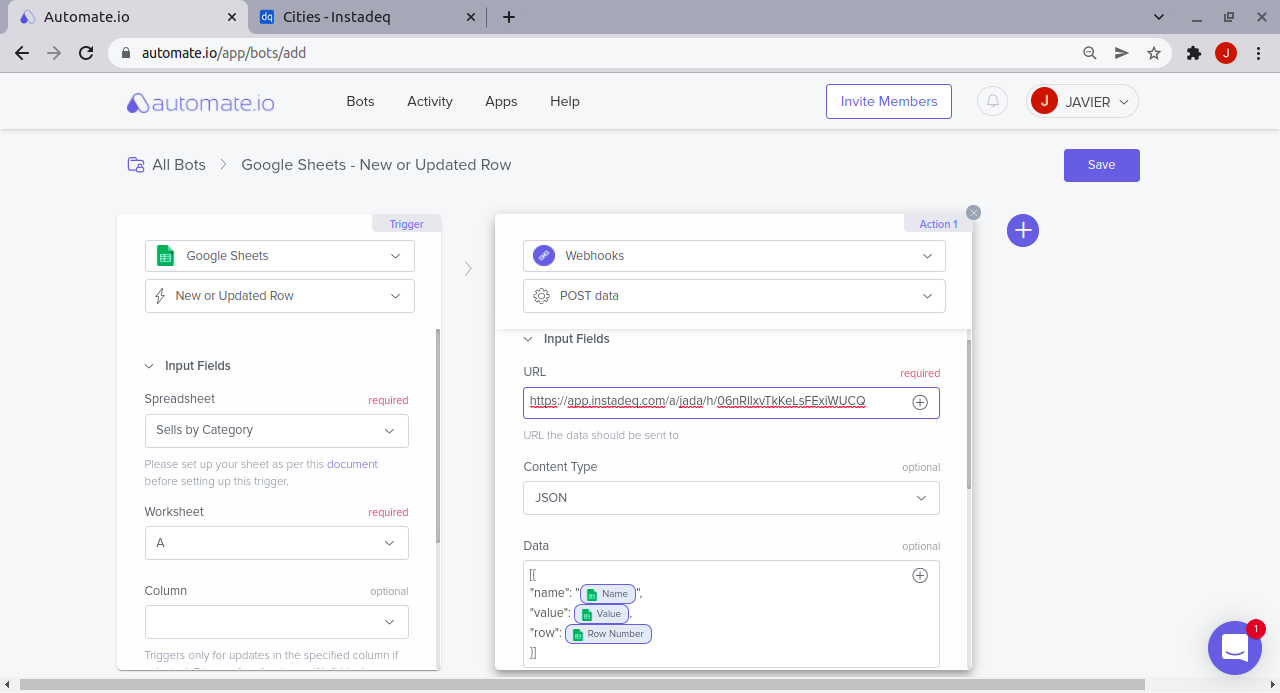Click the Action 1 label tag

click(938, 224)
